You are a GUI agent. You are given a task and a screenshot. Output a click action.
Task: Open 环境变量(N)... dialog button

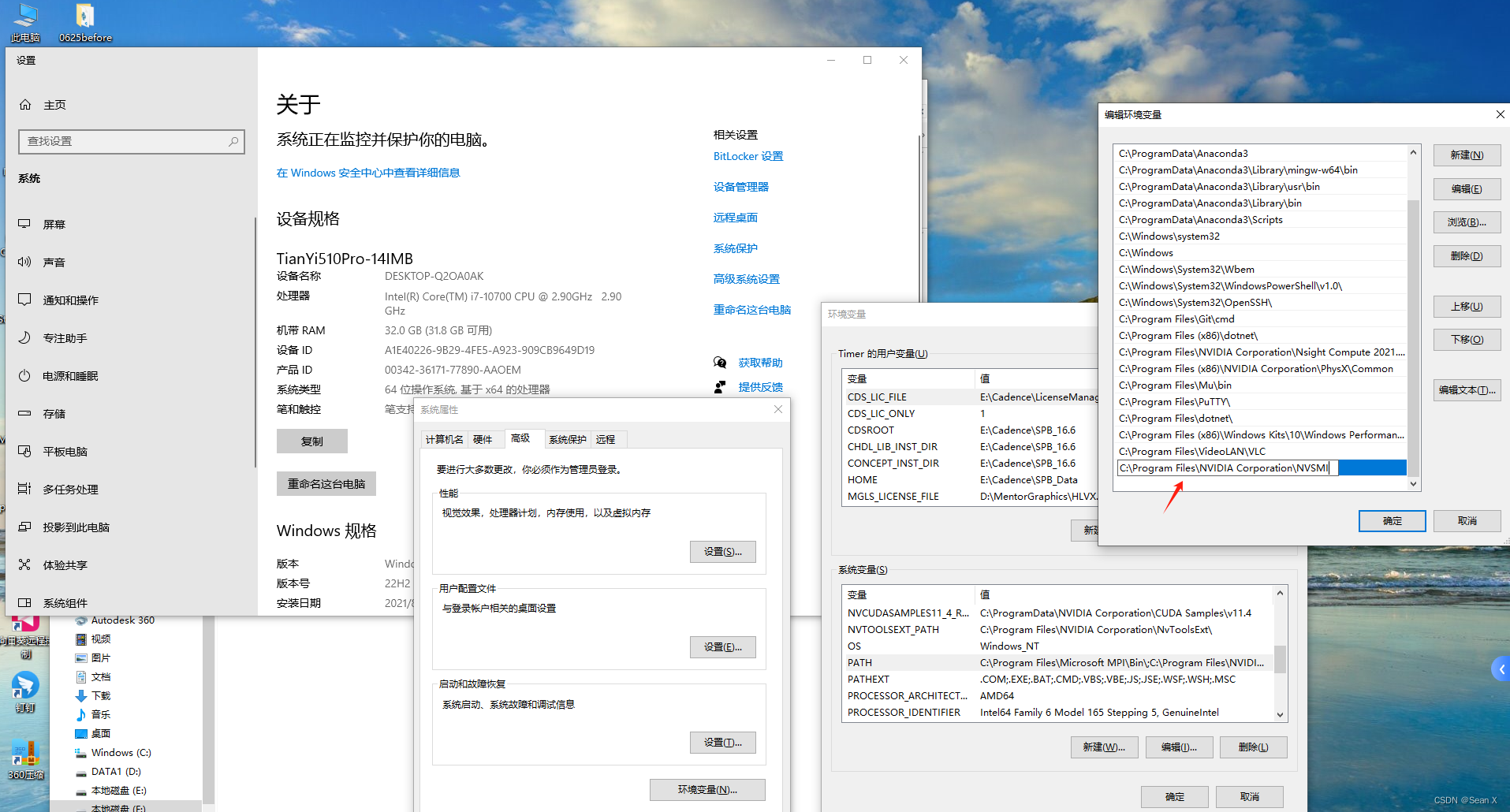(707, 790)
